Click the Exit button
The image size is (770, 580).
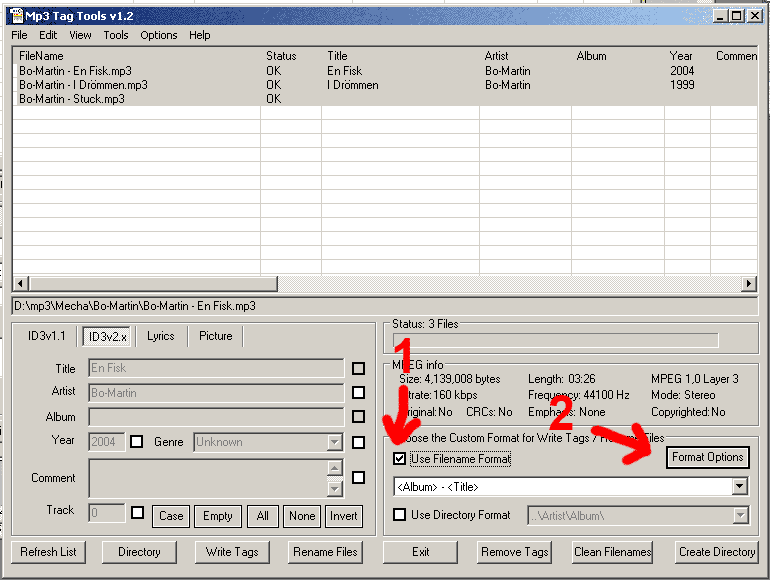point(420,552)
